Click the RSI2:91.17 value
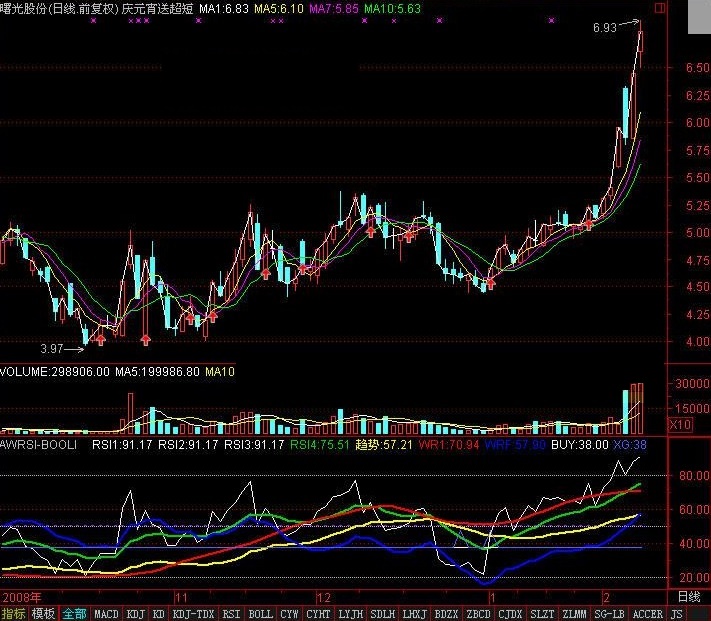The width and height of the screenshot is (711, 621). [188, 445]
